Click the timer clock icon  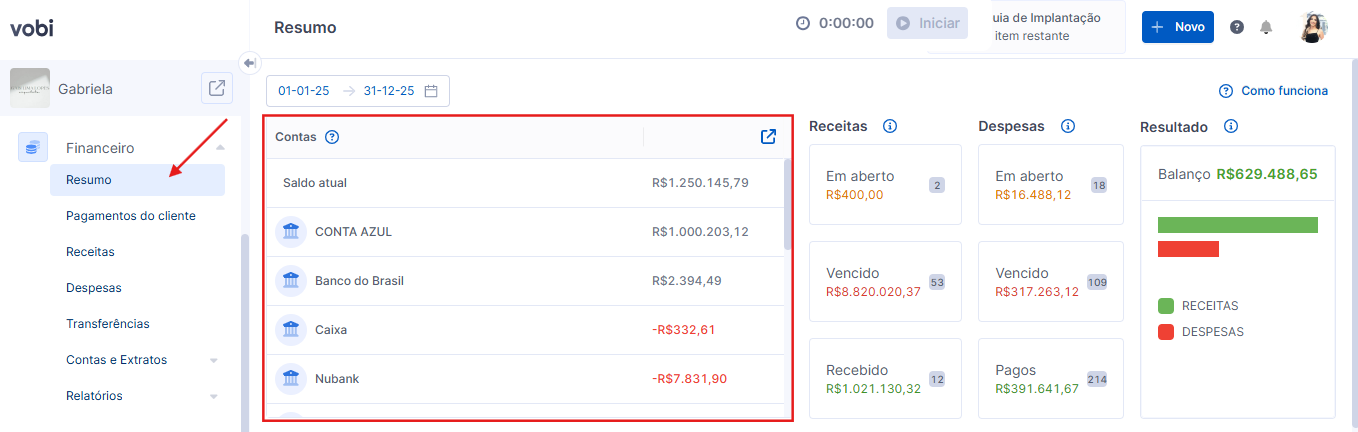tap(803, 23)
